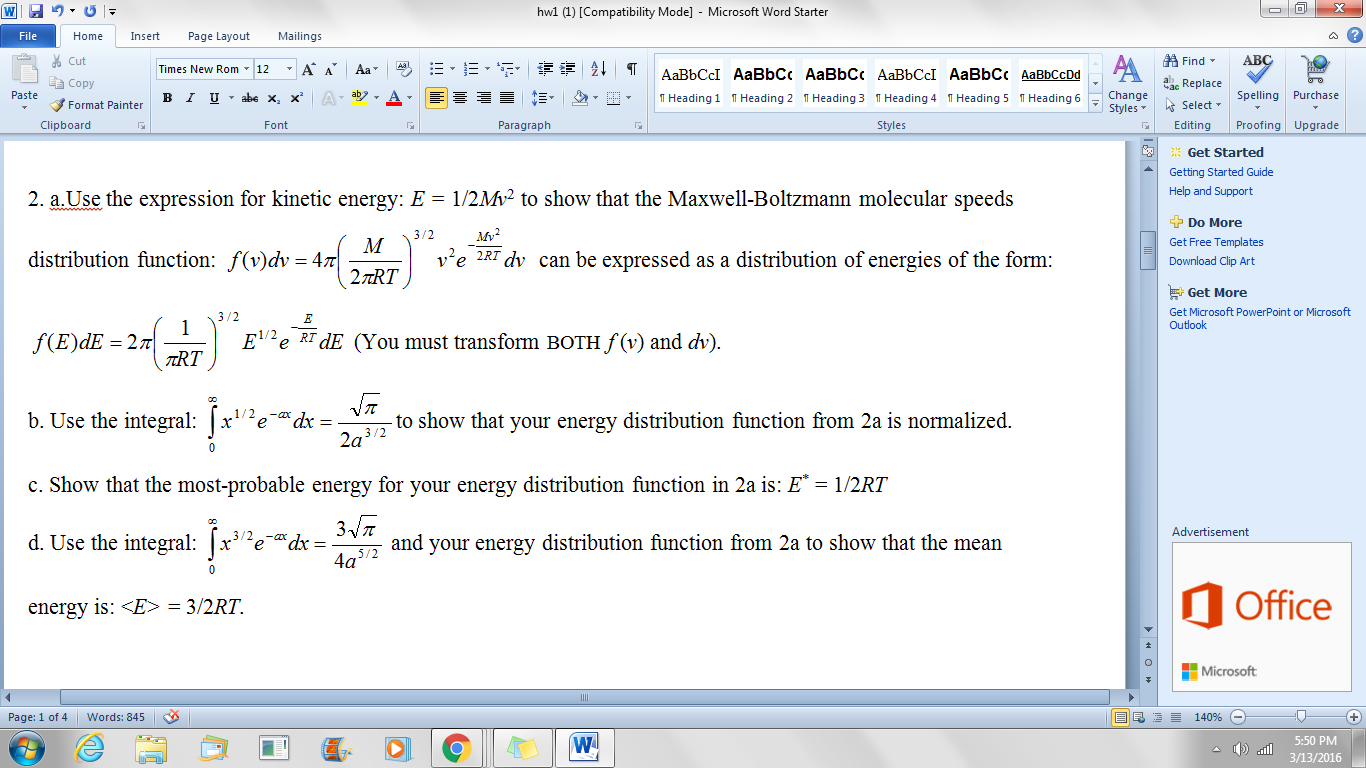Click the zoom slider handle
Screen dimensions: 1366x768
[1300, 717]
